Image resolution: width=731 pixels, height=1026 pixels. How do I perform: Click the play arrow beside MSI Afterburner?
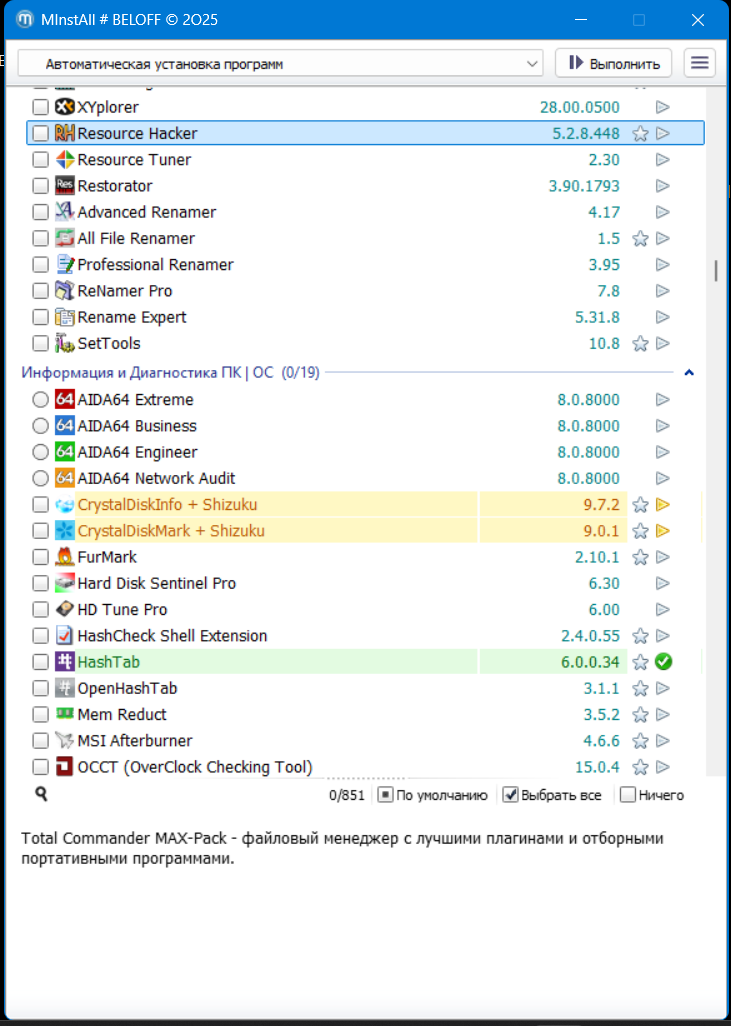662,741
